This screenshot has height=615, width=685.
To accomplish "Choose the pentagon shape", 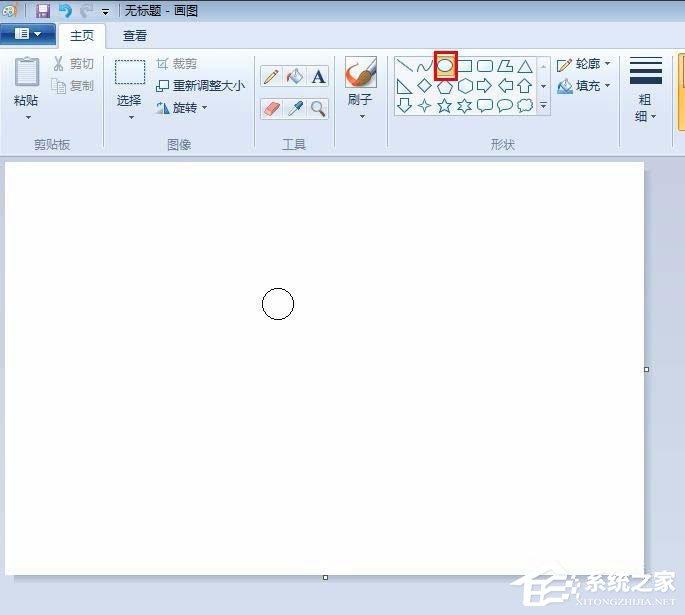I will tap(445, 86).
